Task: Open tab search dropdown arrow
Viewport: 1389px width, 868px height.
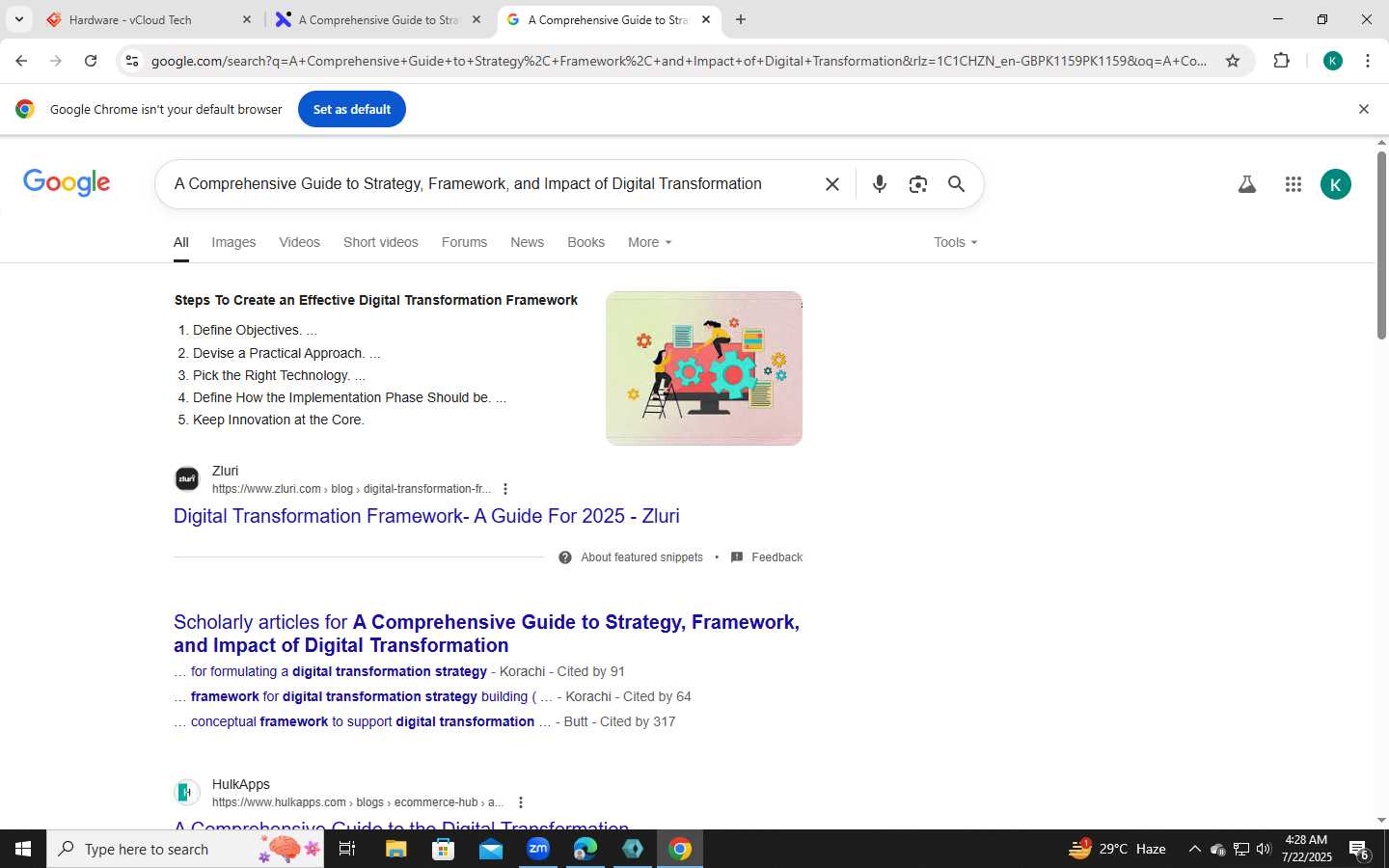Action: click(18, 19)
